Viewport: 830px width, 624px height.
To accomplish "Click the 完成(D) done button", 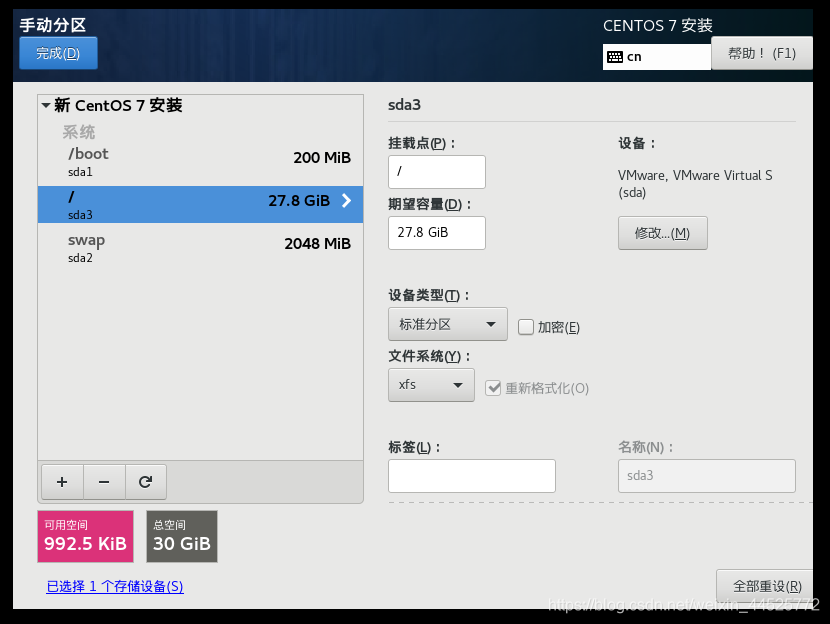I will [x=58, y=53].
